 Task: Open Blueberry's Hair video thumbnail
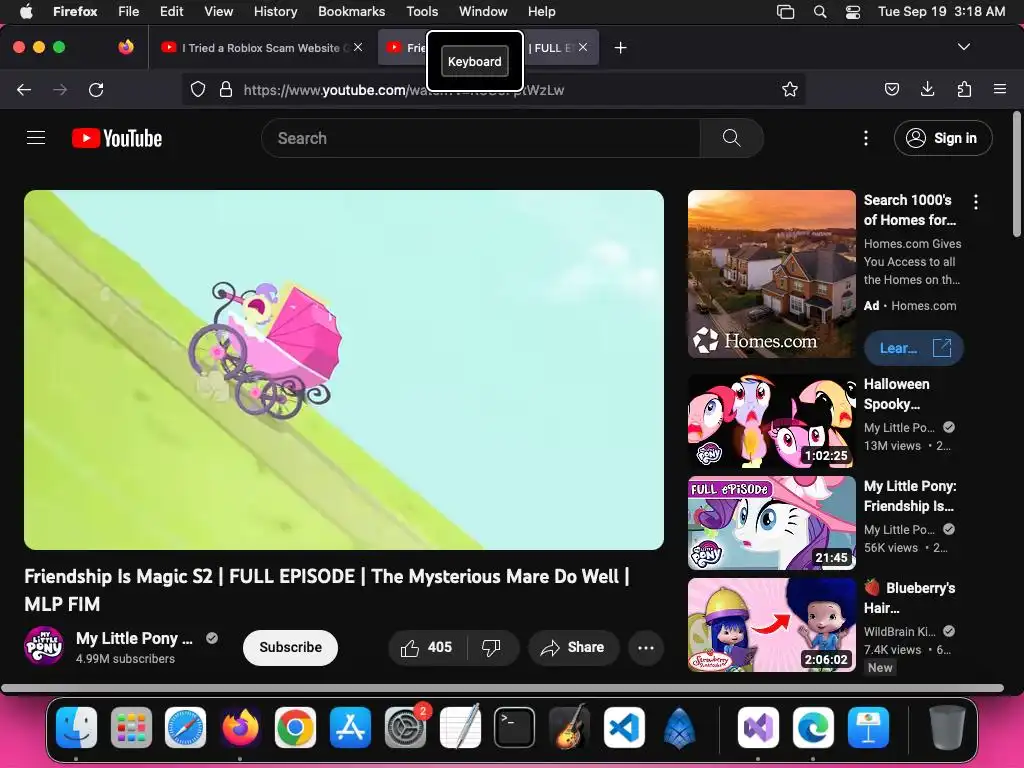(x=771, y=625)
